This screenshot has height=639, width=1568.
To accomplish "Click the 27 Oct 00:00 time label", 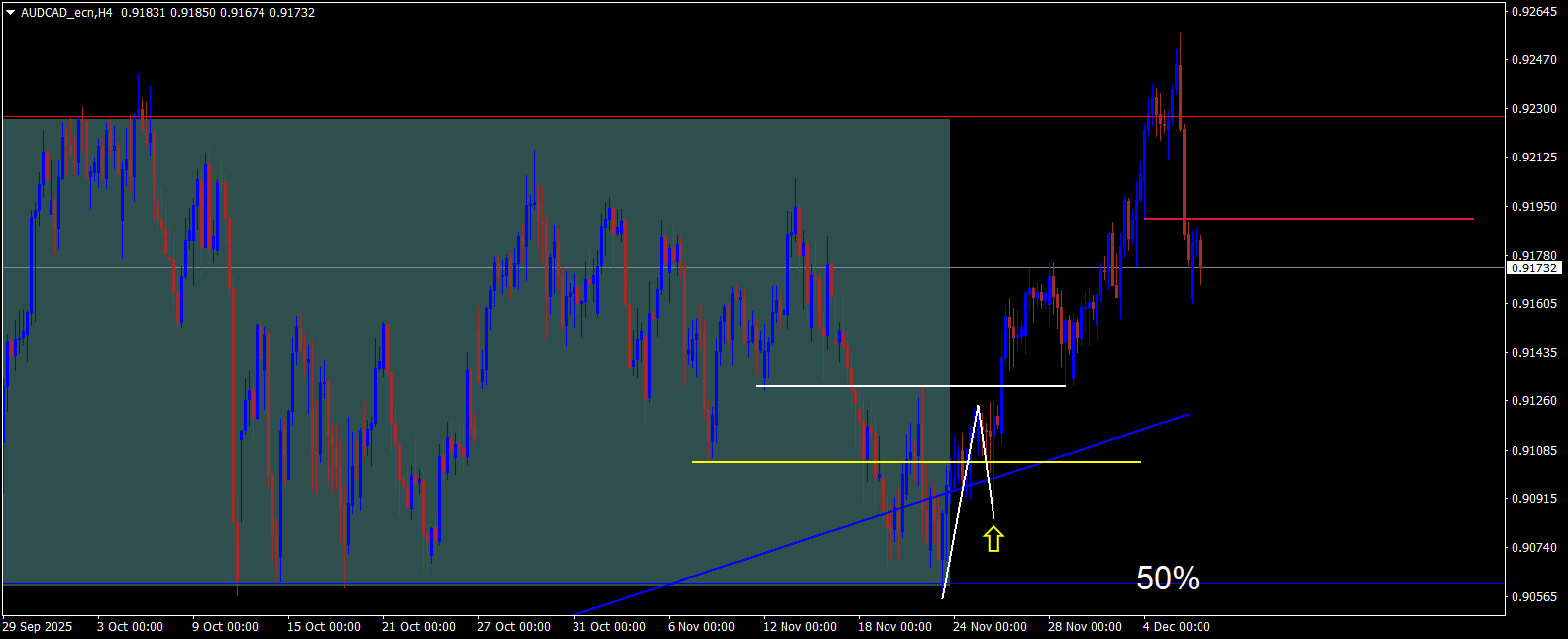I will [x=514, y=627].
